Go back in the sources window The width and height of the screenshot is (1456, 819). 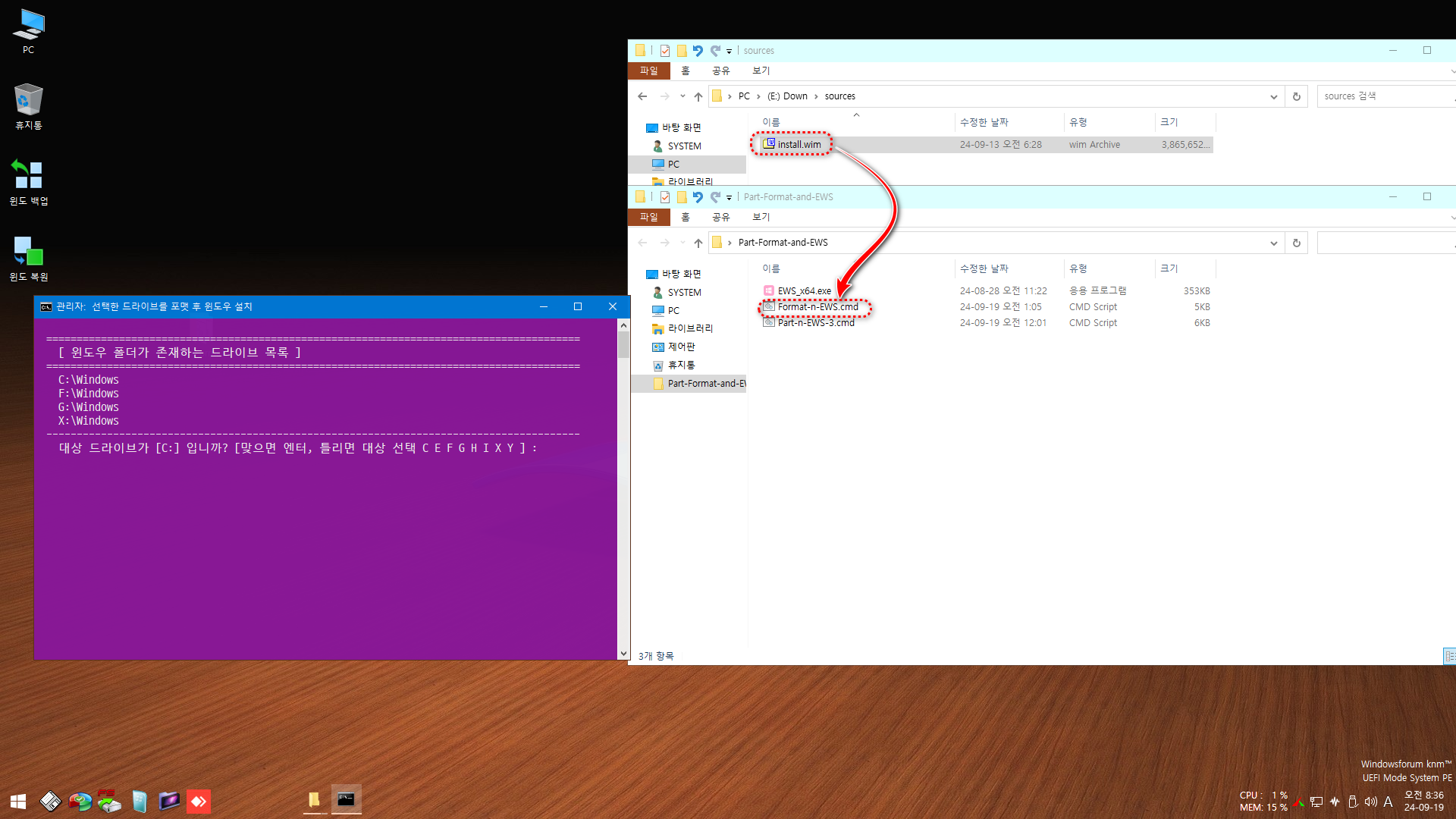(642, 96)
